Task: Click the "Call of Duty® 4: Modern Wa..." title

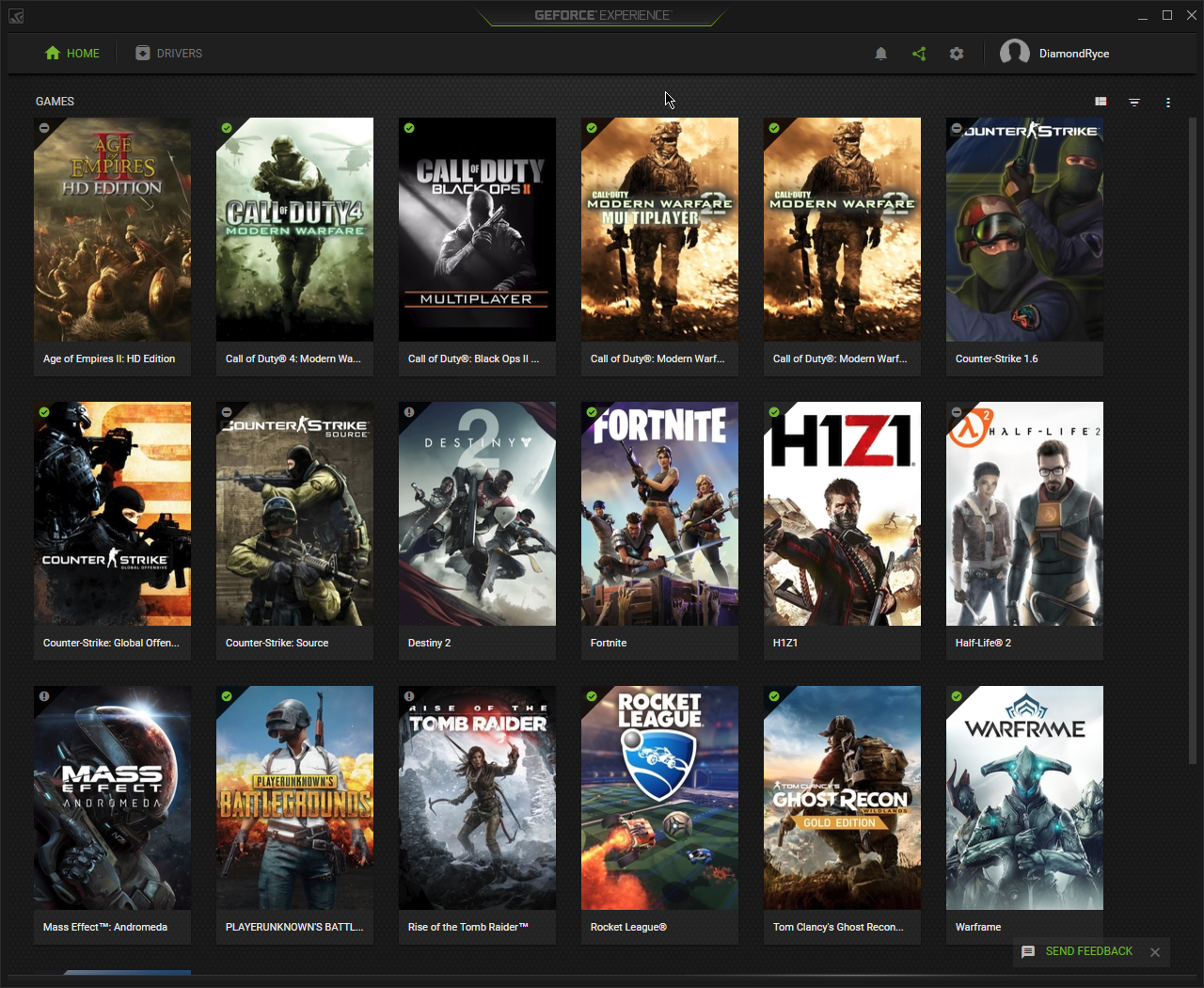Action: point(293,359)
